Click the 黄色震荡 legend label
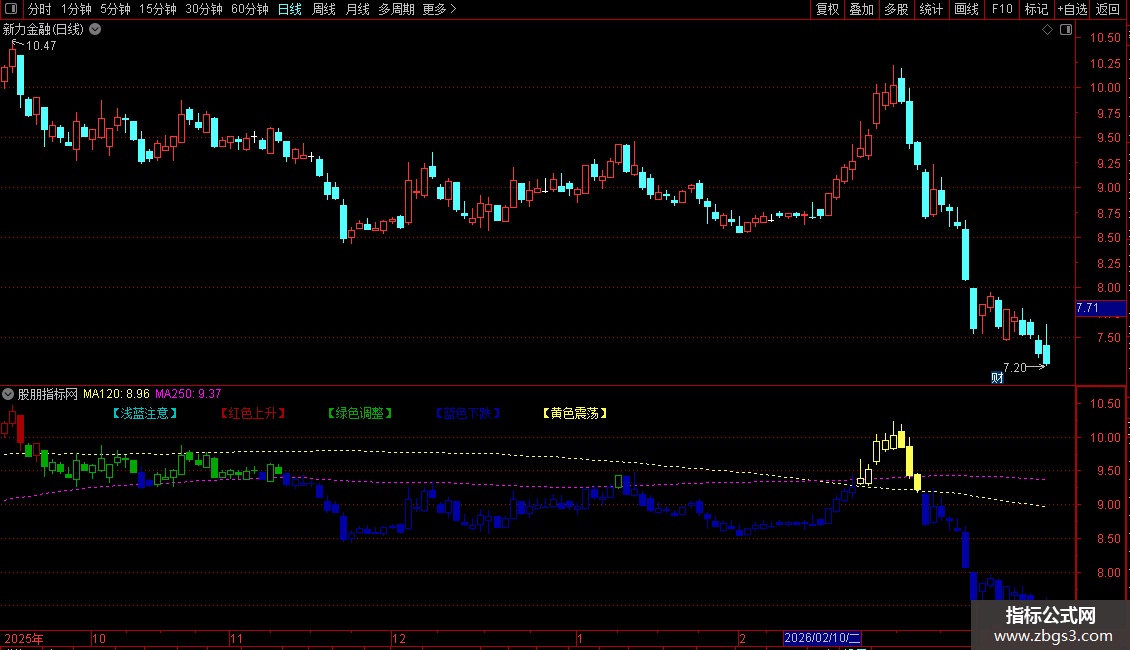Screen dimensions: 1130x650 pyautogui.click(x=575, y=413)
